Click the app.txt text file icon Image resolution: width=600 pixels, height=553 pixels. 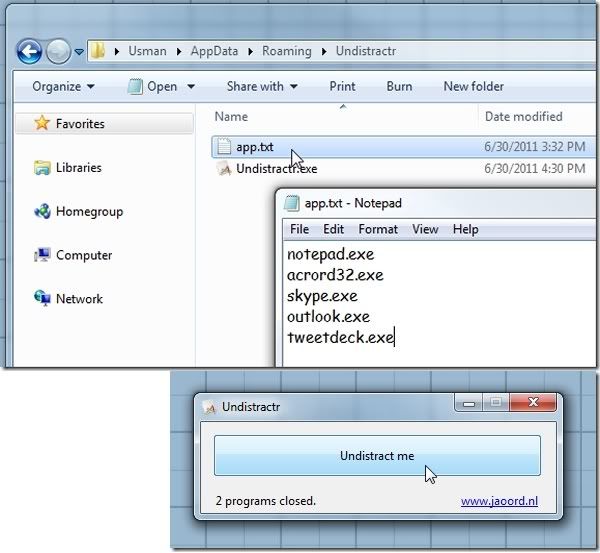click(x=224, y=147)
